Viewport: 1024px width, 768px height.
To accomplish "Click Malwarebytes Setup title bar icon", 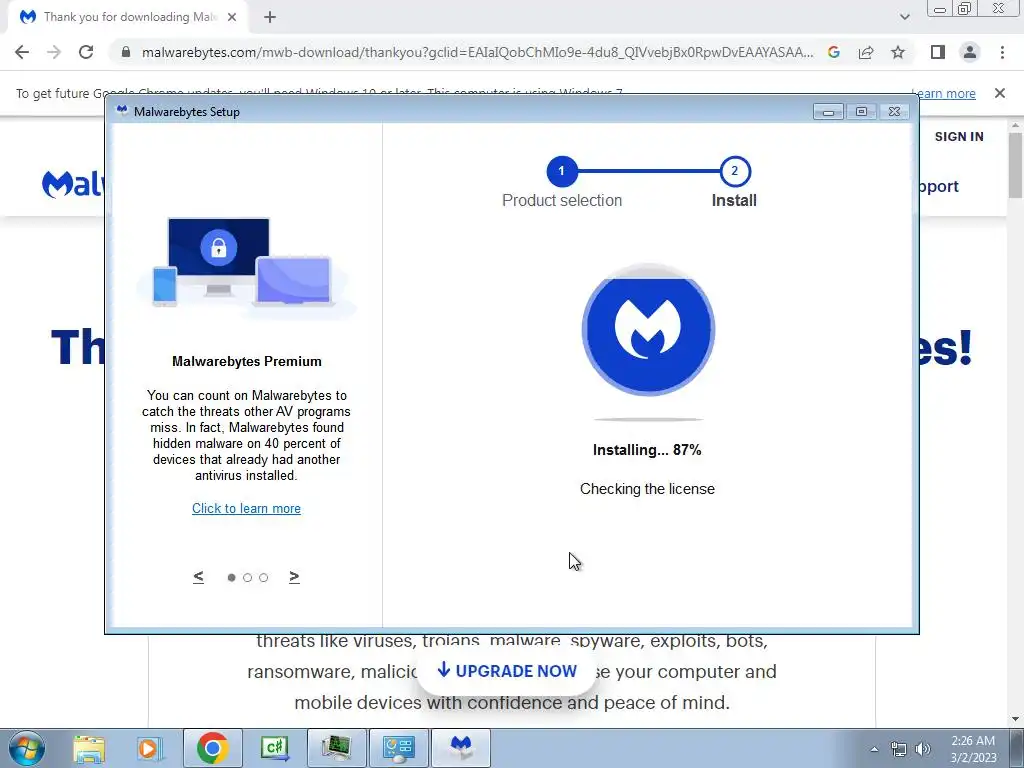I will click(121, 110).
